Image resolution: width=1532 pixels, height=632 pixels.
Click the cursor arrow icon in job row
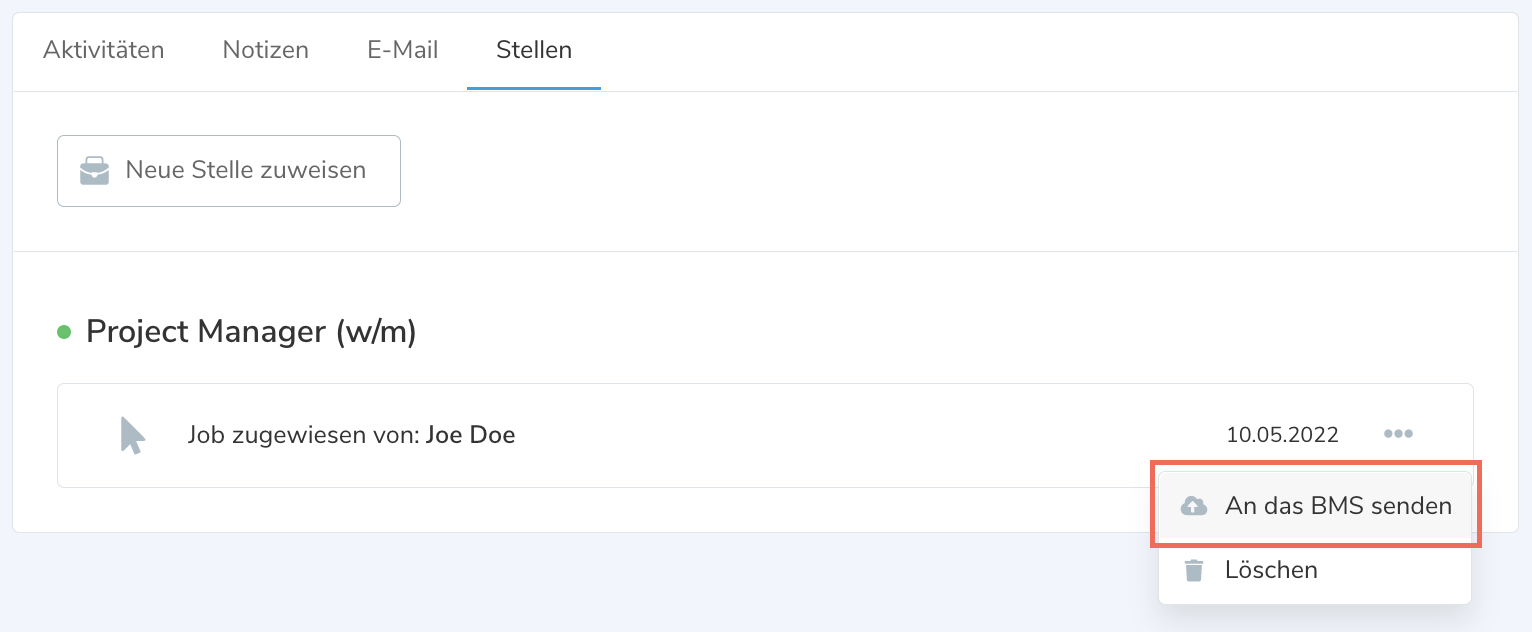tap(132, 436)
